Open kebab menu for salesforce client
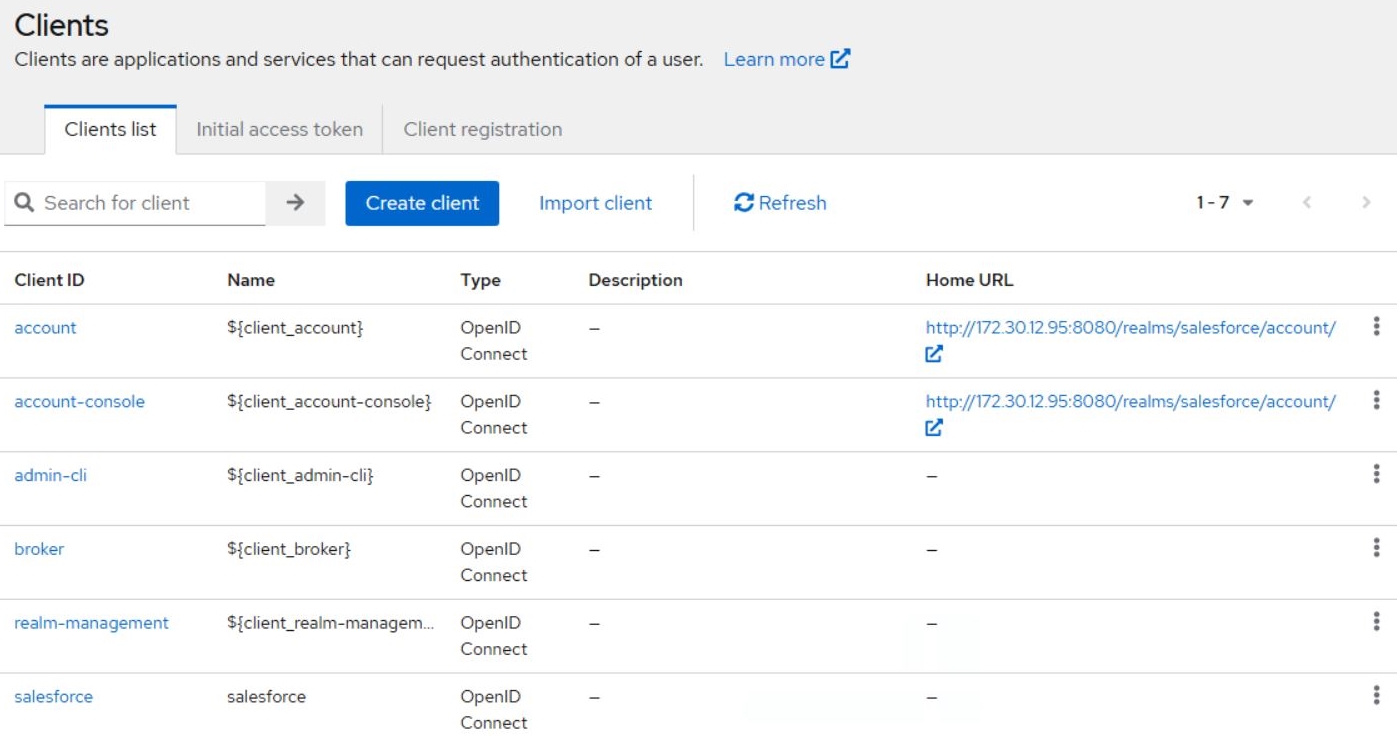Image resolution: width=1397 pixels, height=736 pixels. [x=1376, y=696]
